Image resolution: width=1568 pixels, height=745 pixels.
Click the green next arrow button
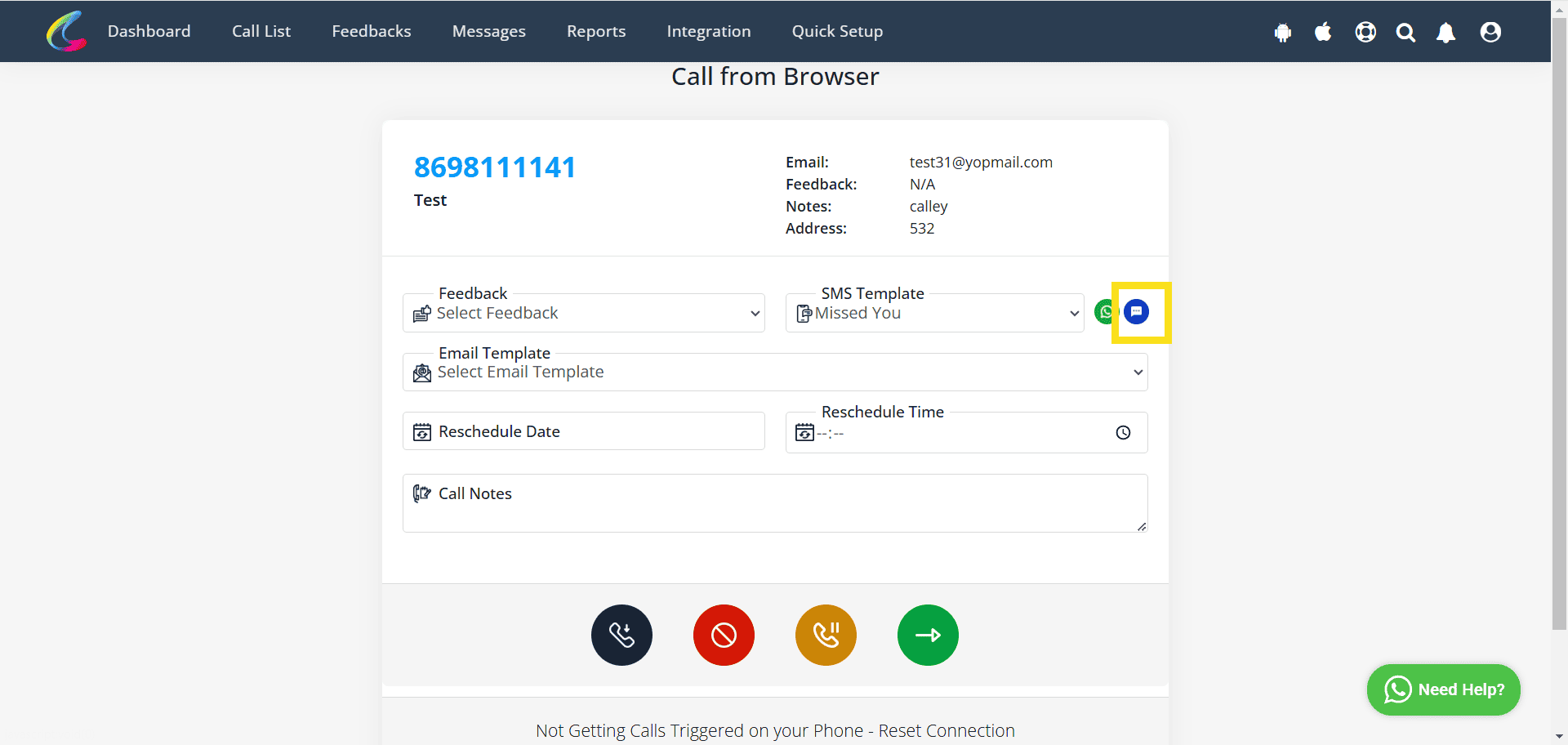(928, 635)
